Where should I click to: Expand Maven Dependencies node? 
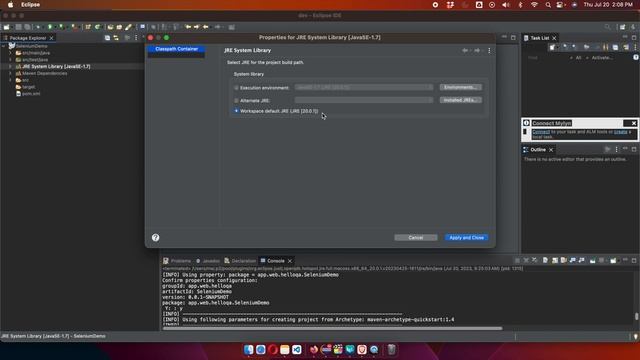[10, 73]
